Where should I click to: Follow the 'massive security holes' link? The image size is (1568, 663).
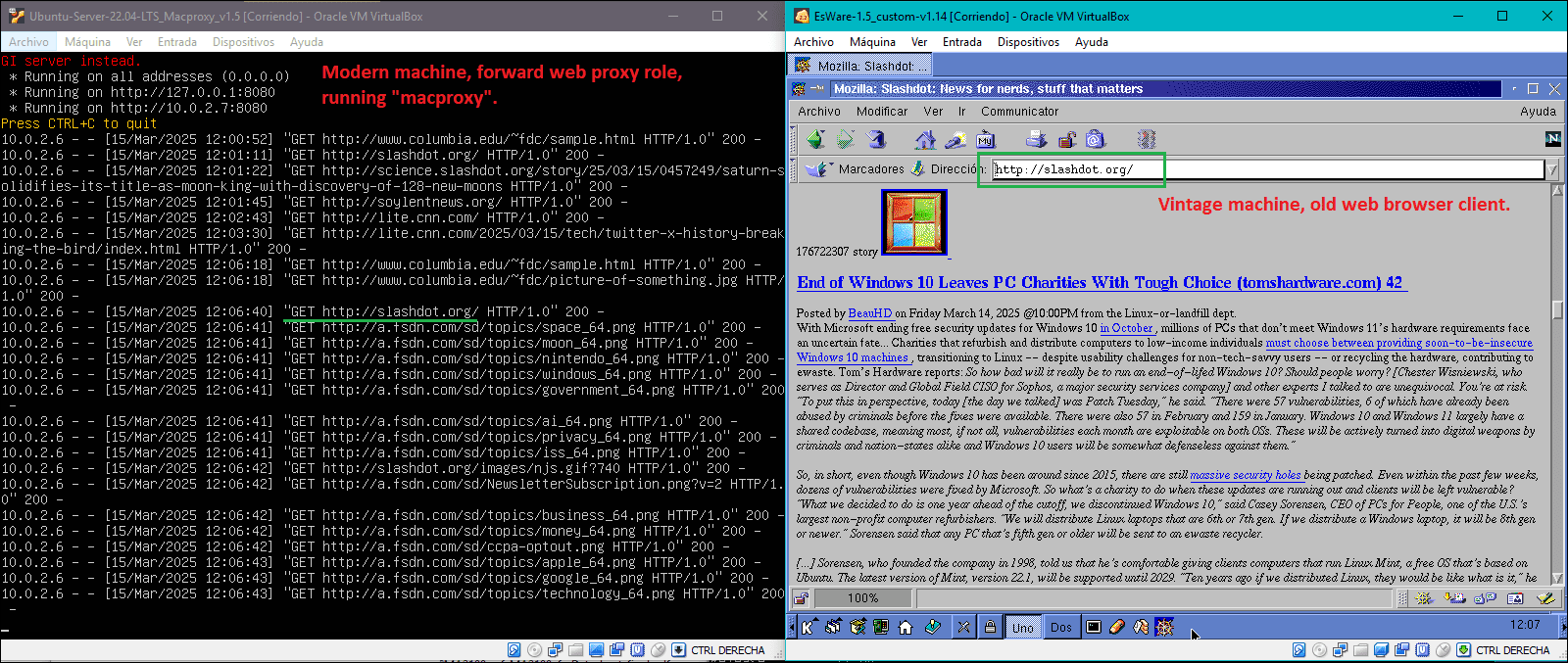click(x=1246, y=475)
